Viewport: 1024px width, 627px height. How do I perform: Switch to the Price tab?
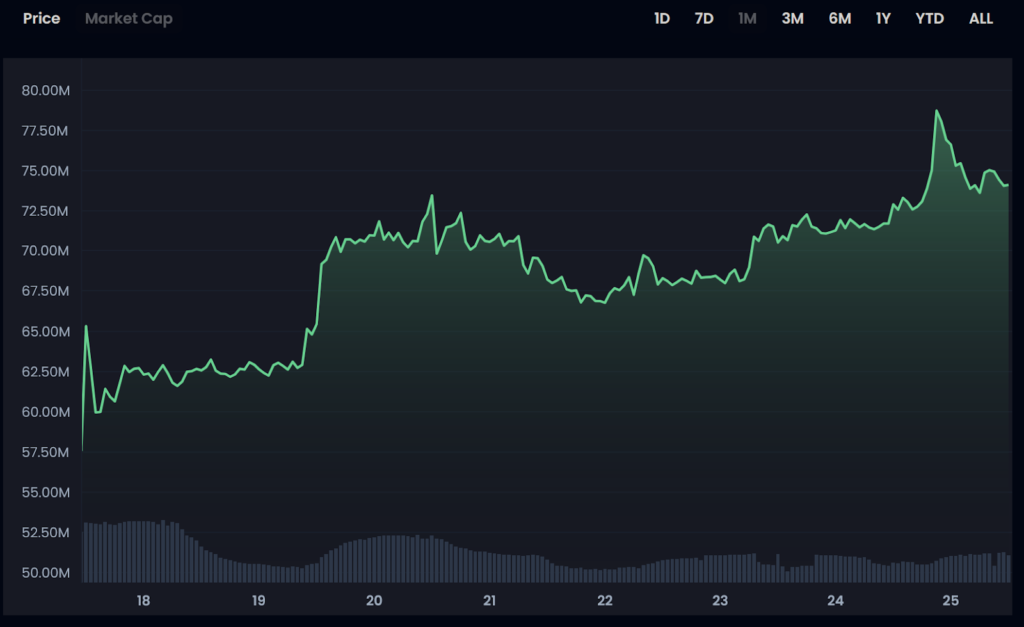(42, 19)
